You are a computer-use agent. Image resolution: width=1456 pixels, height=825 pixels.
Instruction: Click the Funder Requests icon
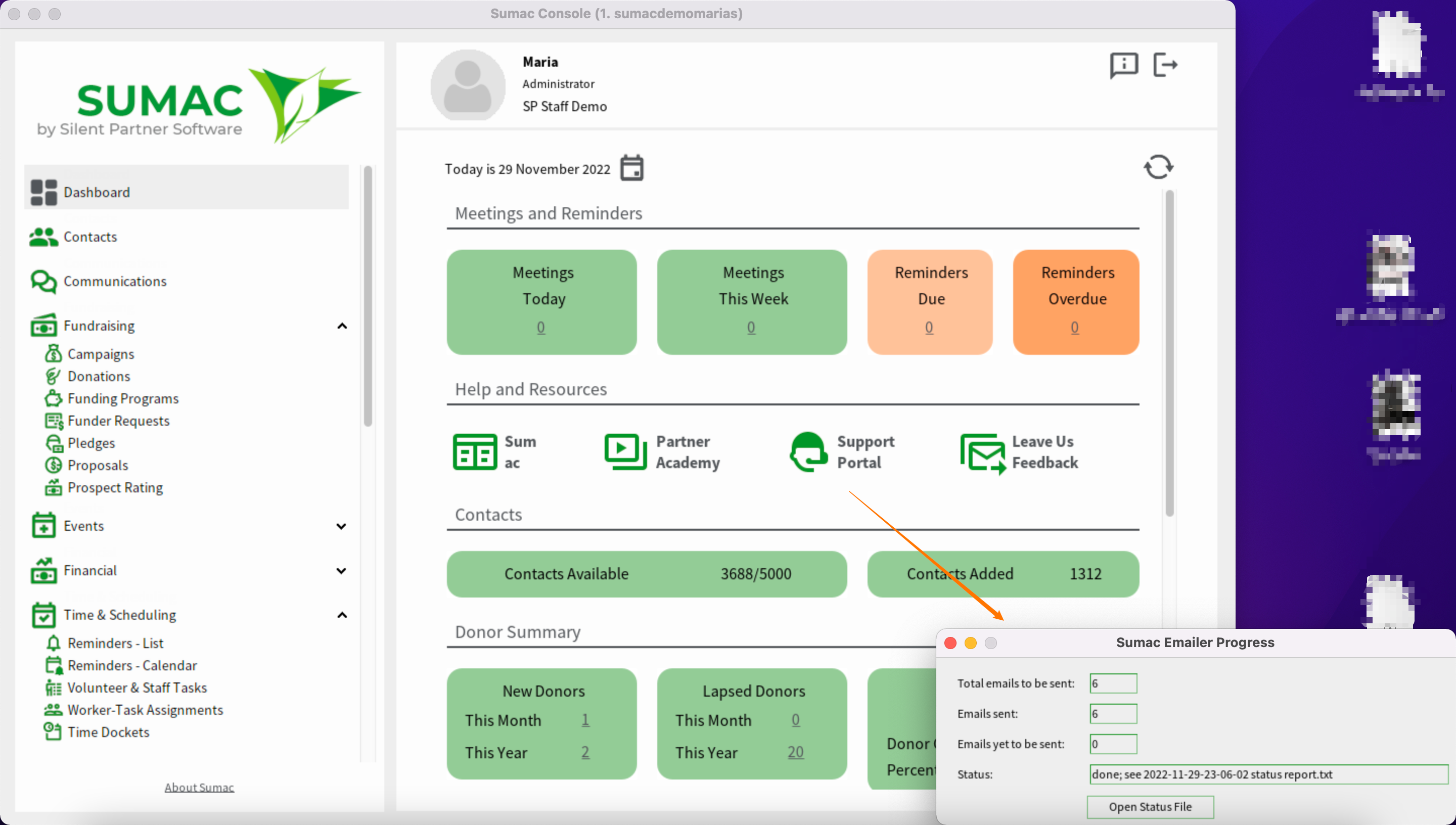pyautogui.click(x=54, y=421)
